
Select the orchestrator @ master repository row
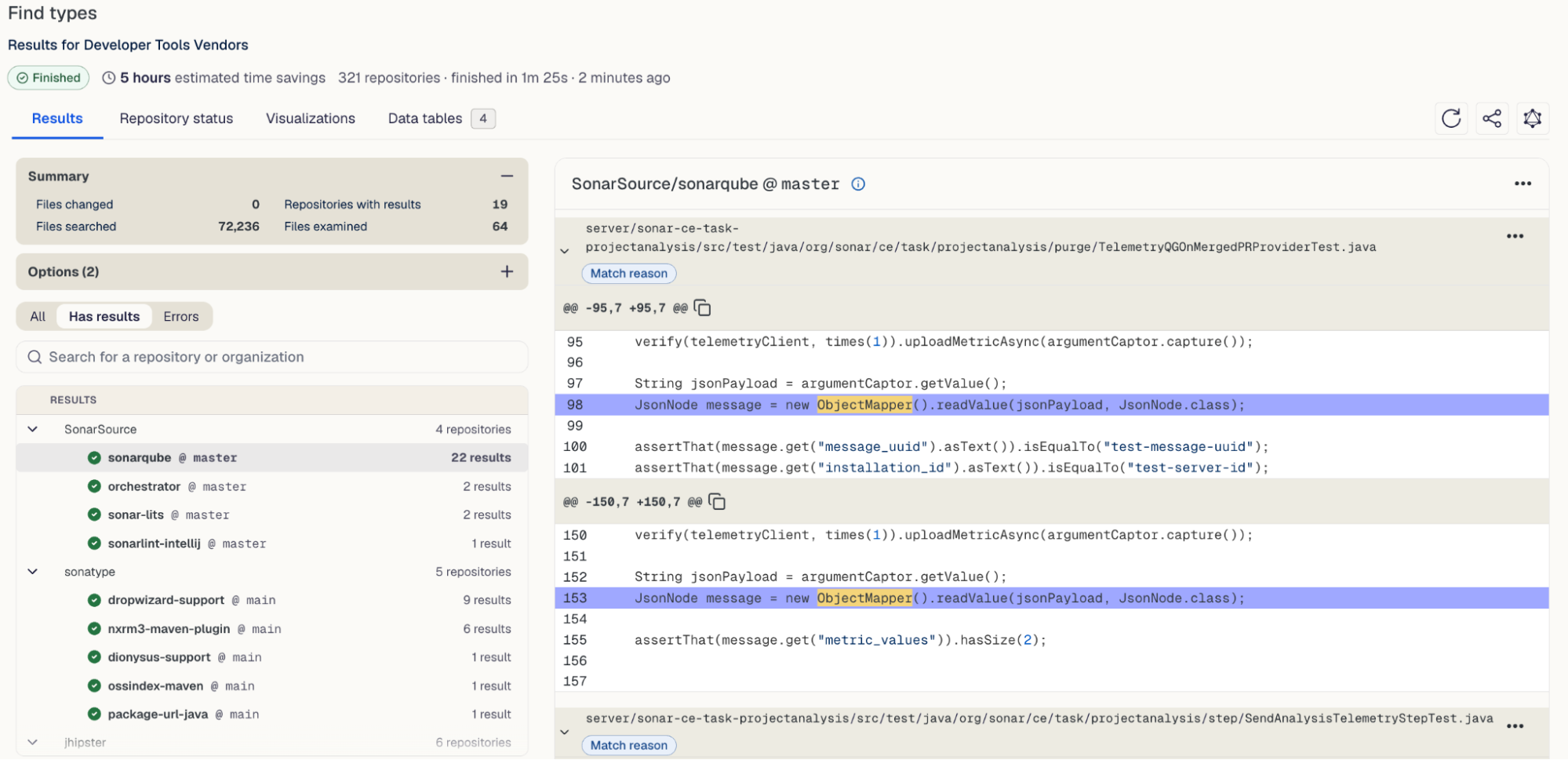(x=272, y=486)
